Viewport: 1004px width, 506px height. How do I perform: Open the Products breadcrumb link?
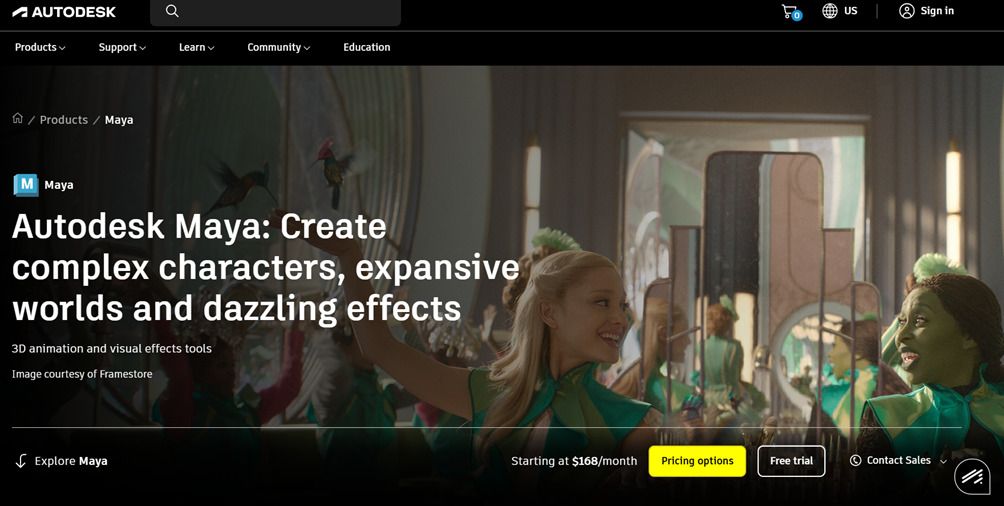click(63, 120)
